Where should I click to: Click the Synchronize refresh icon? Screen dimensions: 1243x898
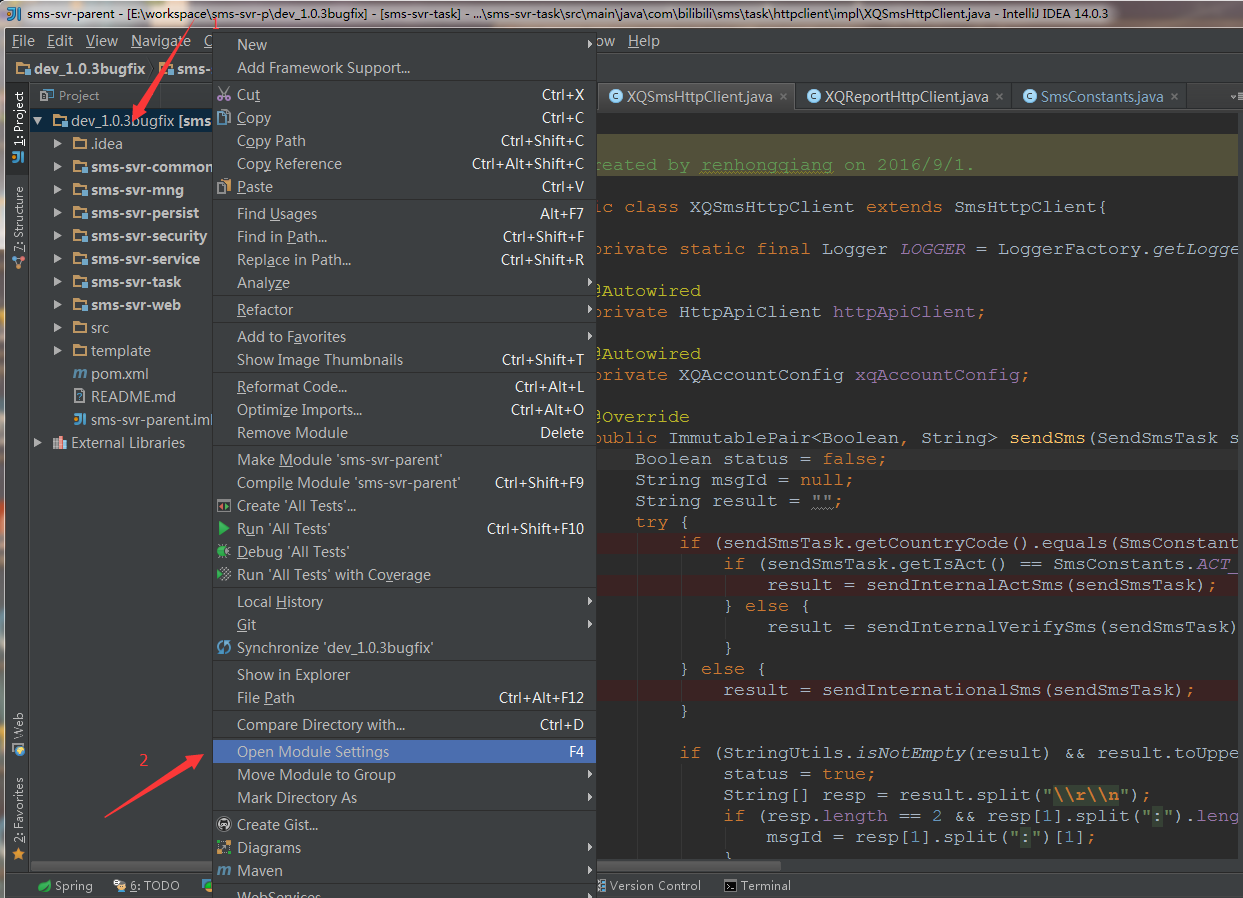coord(224,647)
